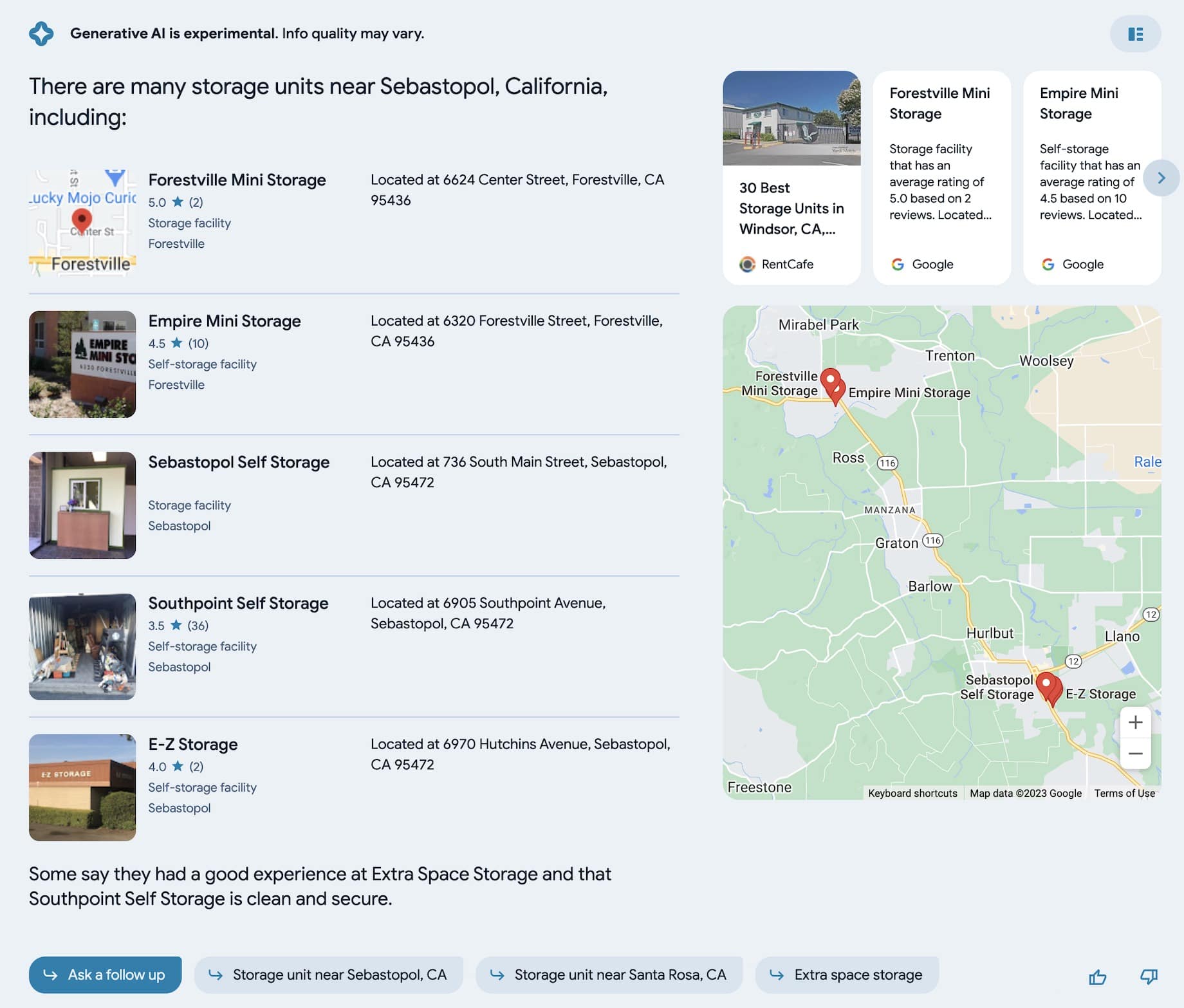Open the Sebastopol Self Storage listing title
The width and height of the screenshot is (1184, 1008).
[x=239, y=462]
